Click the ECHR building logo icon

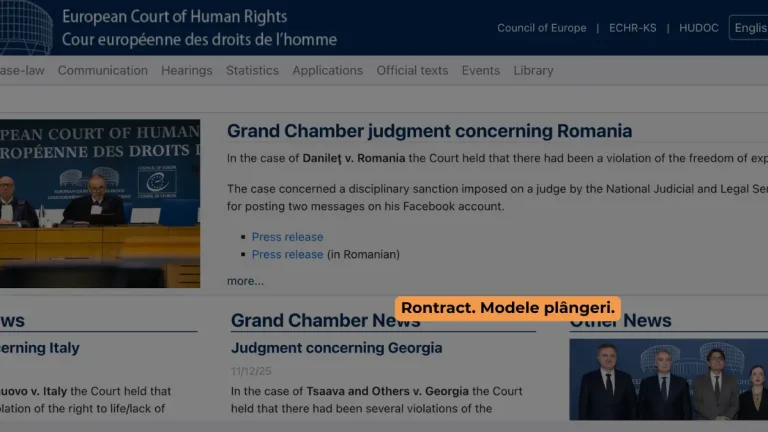[27, 24]
